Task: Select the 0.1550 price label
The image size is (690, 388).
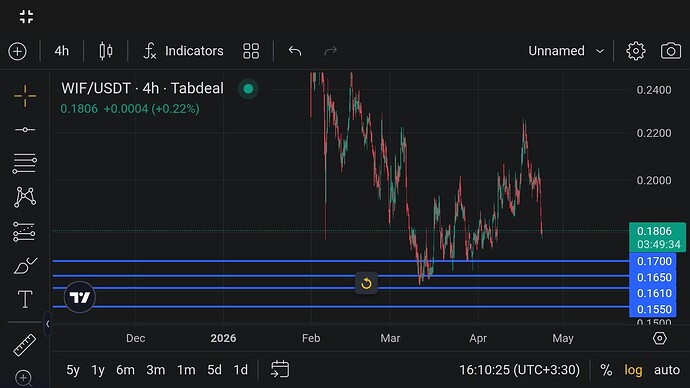Action: click(x=654, y=309)
